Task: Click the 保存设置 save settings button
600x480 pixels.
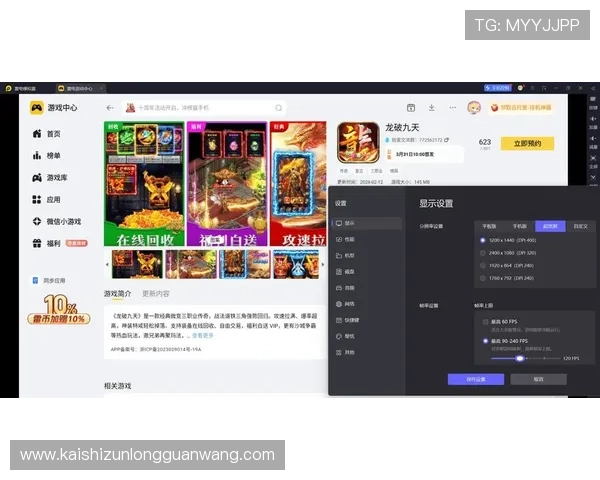Action: click(x=476, y=379)
